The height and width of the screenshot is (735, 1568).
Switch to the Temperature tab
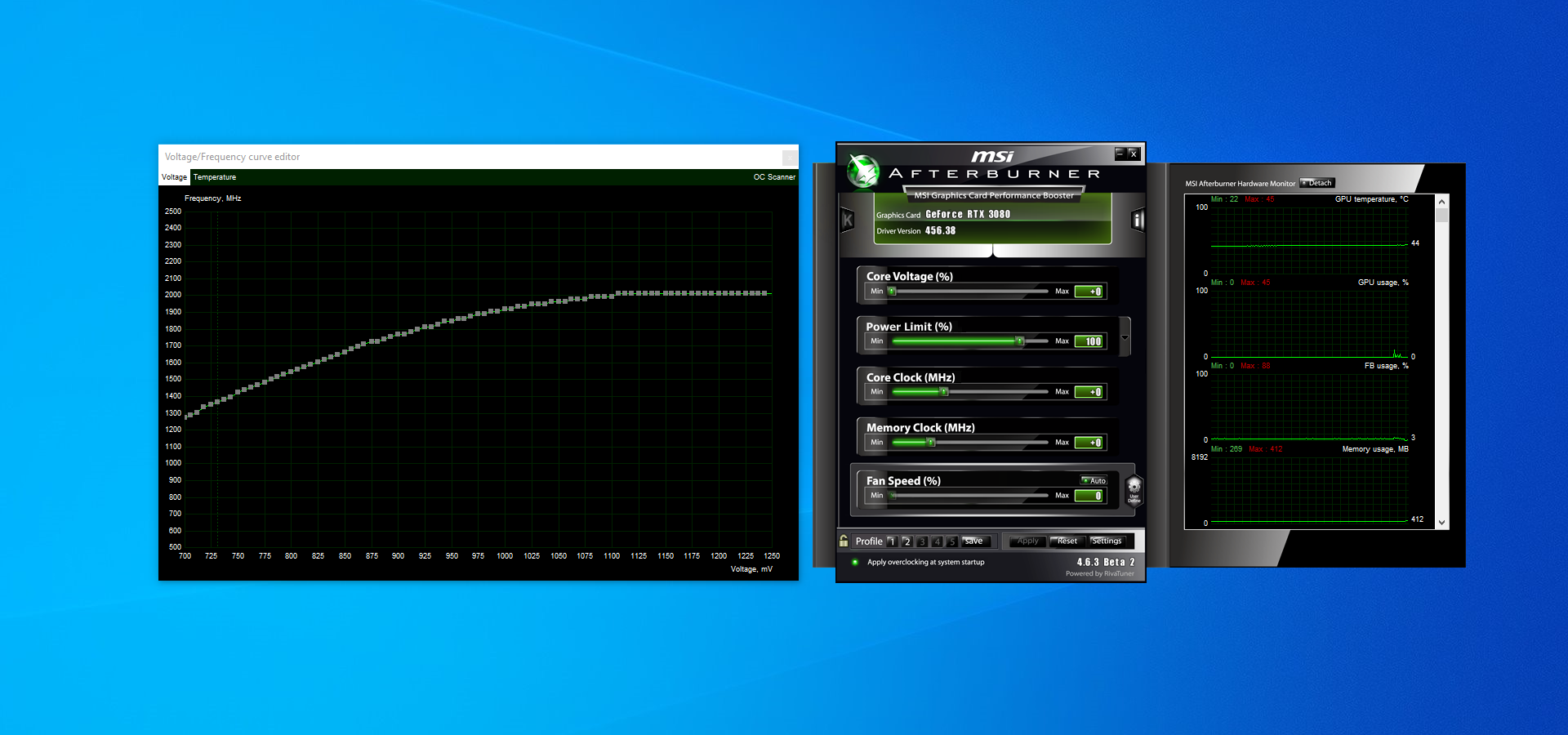pos(215,177)
